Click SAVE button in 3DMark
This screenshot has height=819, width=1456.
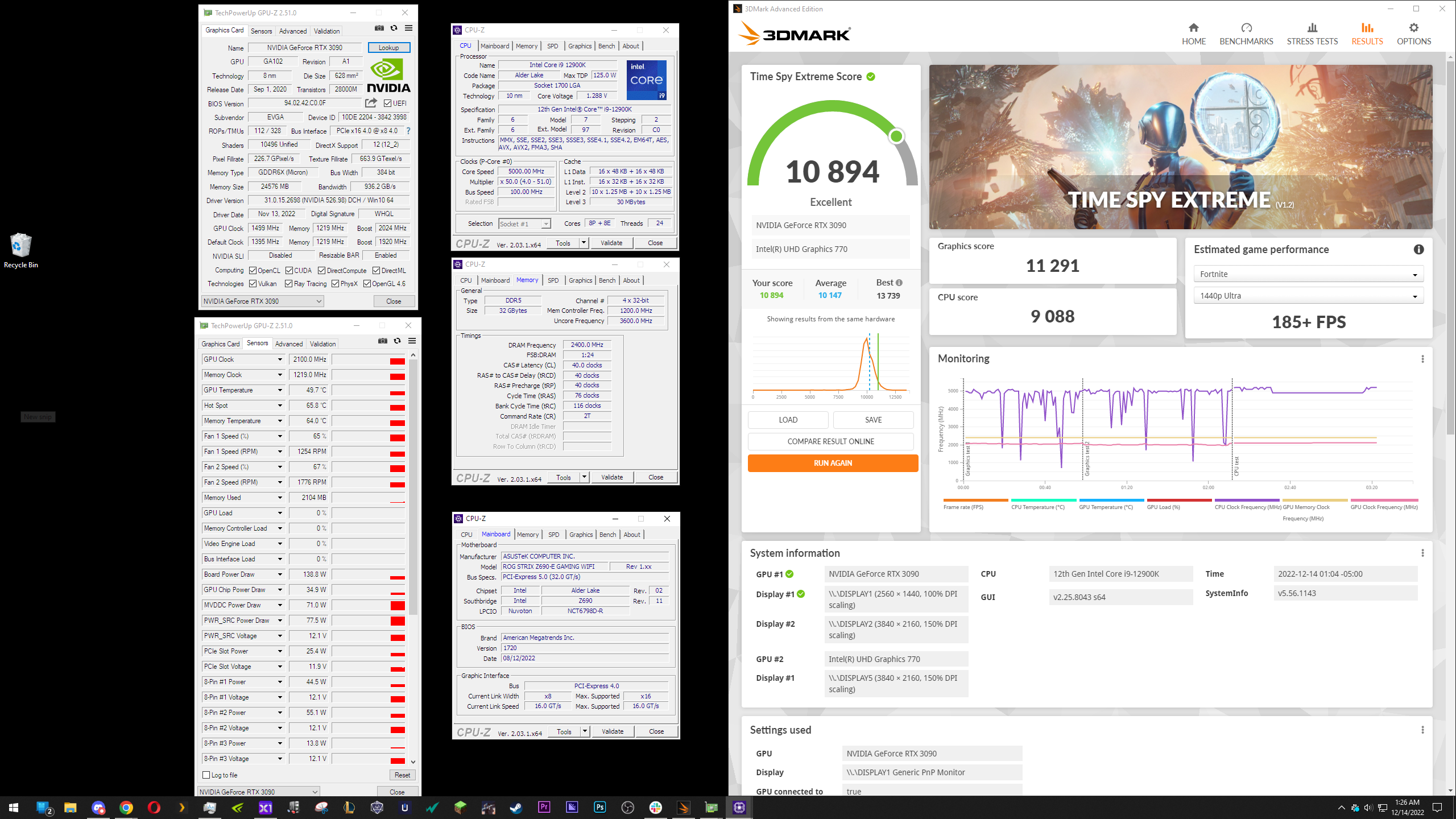click(x=873, y=420)
